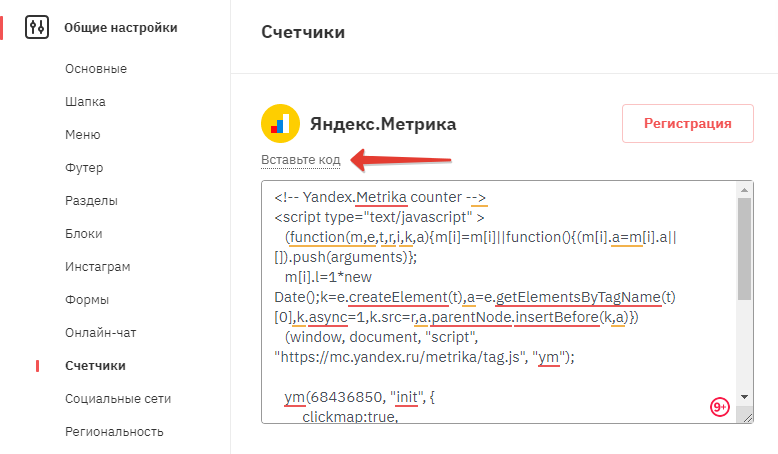778x454 pixels.
Task: Click the Регистрация button
Action: [x=688, y=124]
